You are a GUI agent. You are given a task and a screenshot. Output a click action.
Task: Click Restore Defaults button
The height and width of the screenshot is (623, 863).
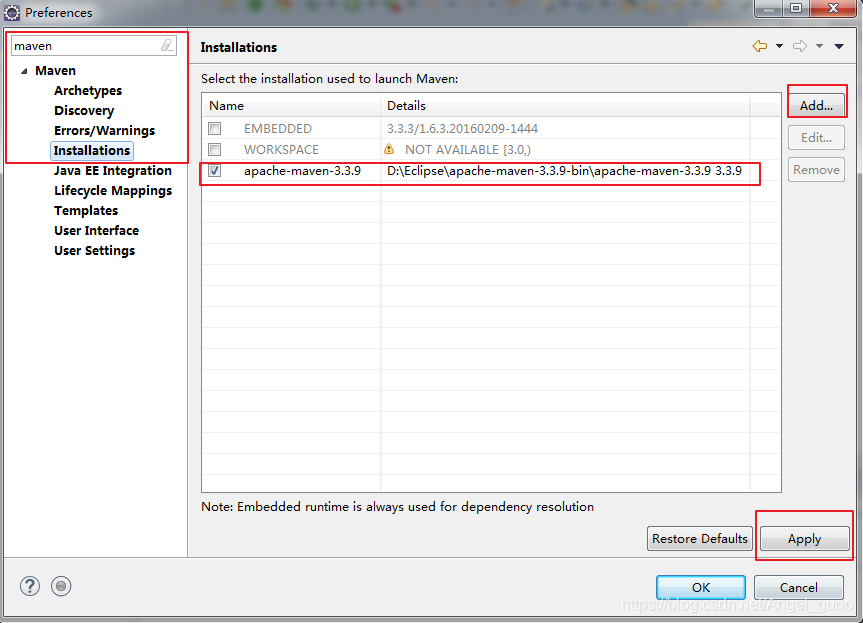point(700,539)
